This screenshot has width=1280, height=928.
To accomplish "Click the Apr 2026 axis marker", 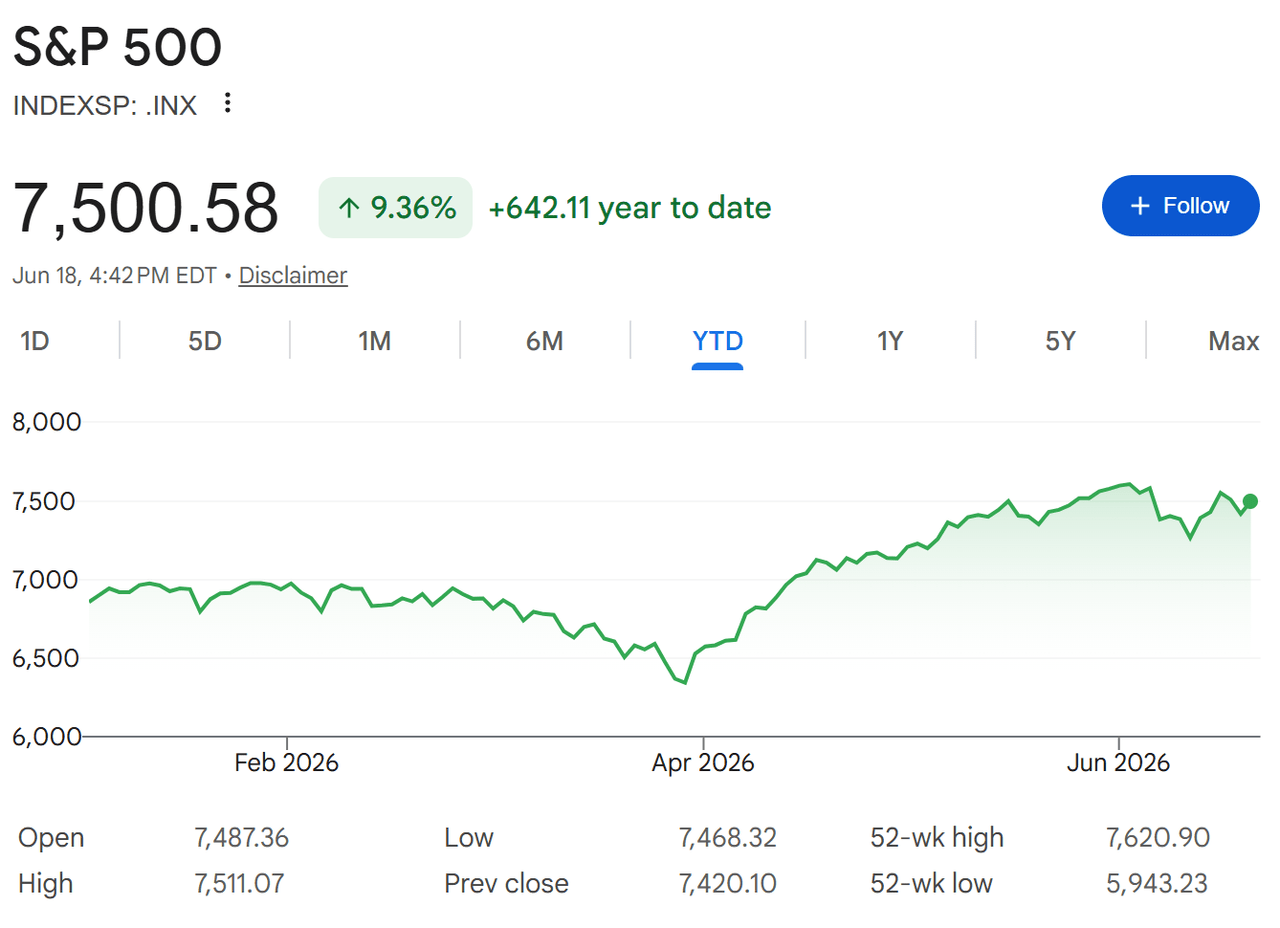I will coord(703,763).
